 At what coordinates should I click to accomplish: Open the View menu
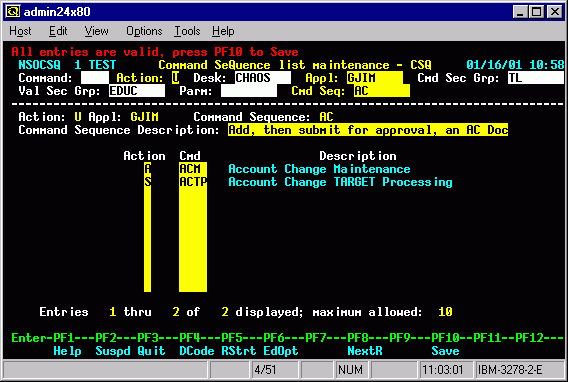coord(96,31)
